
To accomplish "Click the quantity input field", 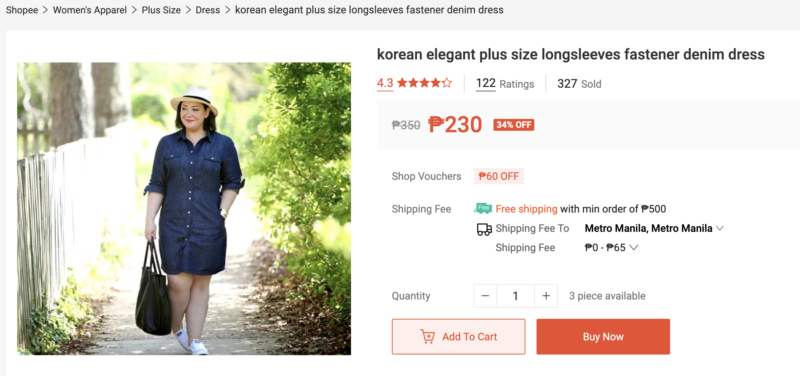I will tap(515, 296).
